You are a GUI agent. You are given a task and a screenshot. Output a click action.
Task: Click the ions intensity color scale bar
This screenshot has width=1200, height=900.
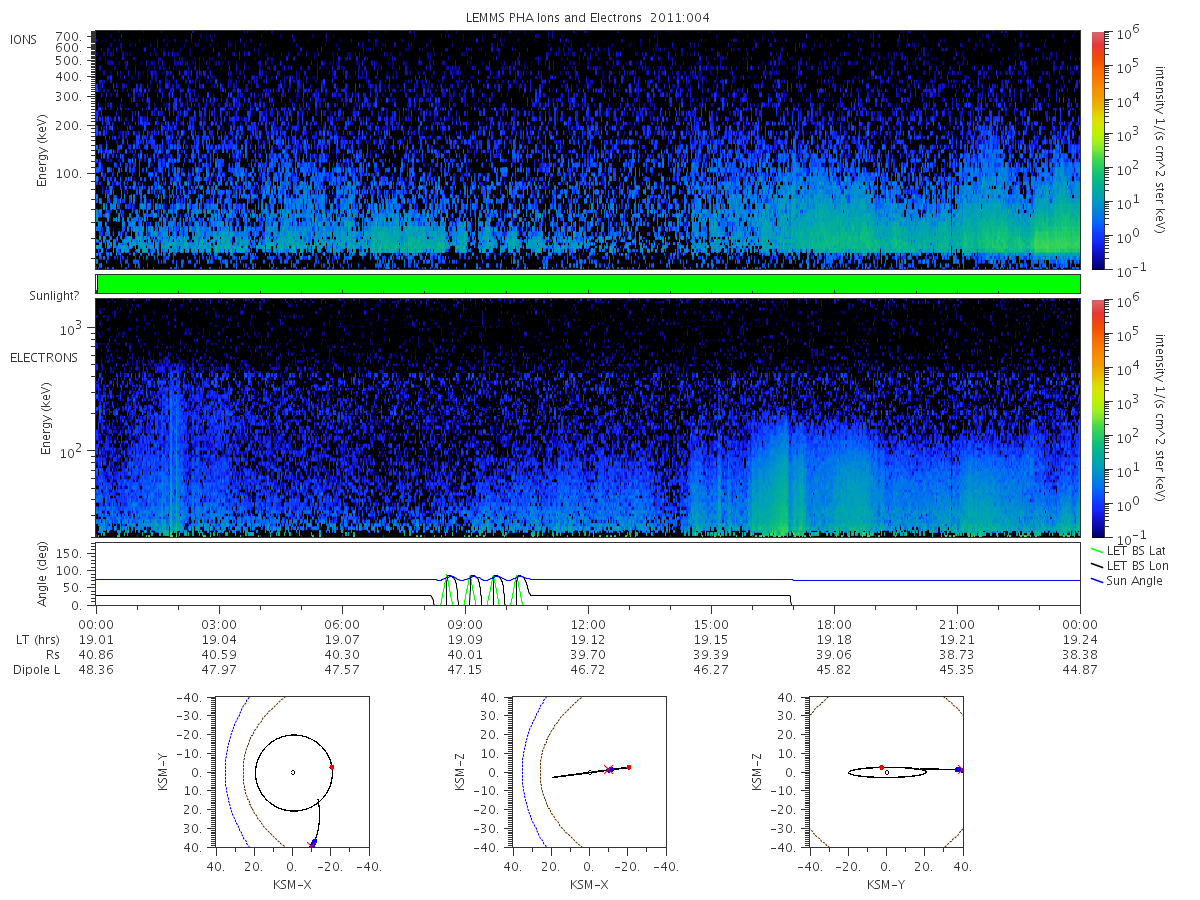(1097, 150)
